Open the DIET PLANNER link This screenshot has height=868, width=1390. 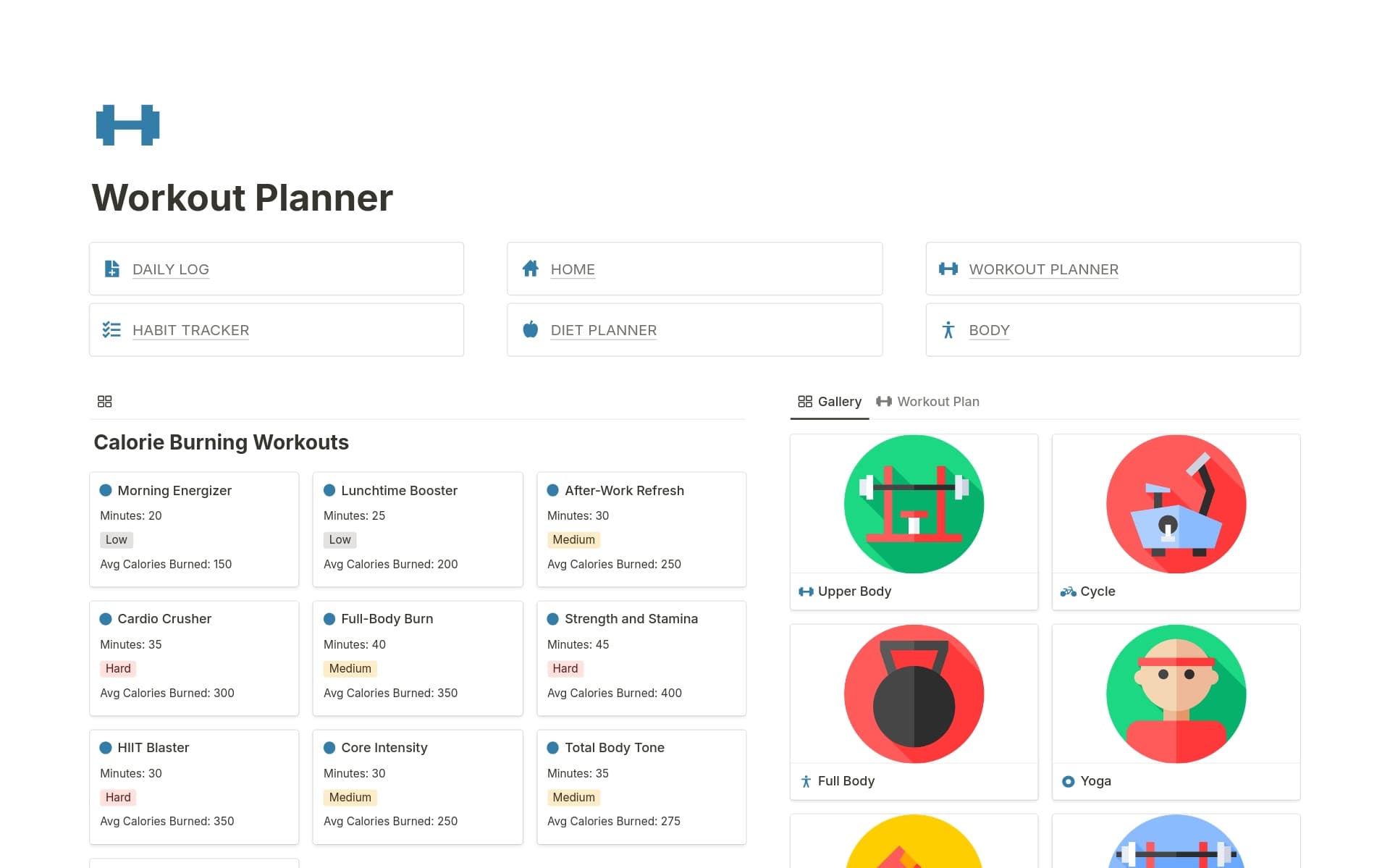click(x=604, y=330)
